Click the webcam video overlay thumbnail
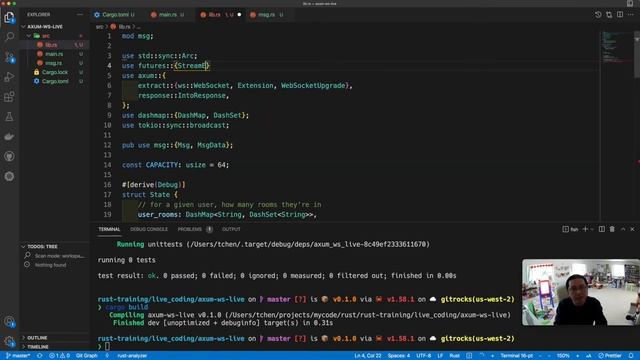This screenshot has width=640, height=360. (x=580, y=292)
